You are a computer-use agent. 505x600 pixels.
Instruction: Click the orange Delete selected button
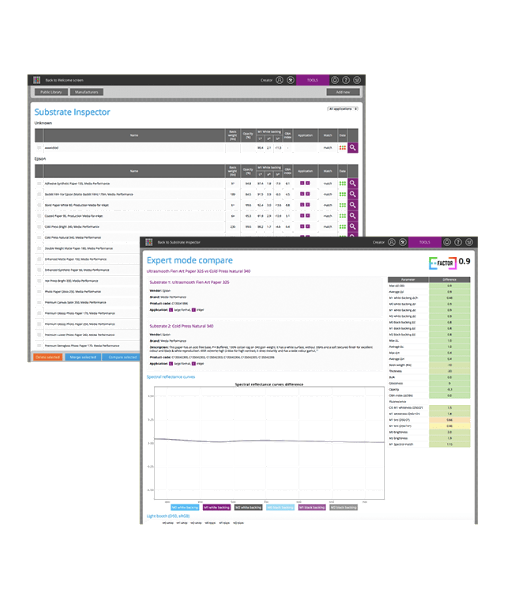48,357
